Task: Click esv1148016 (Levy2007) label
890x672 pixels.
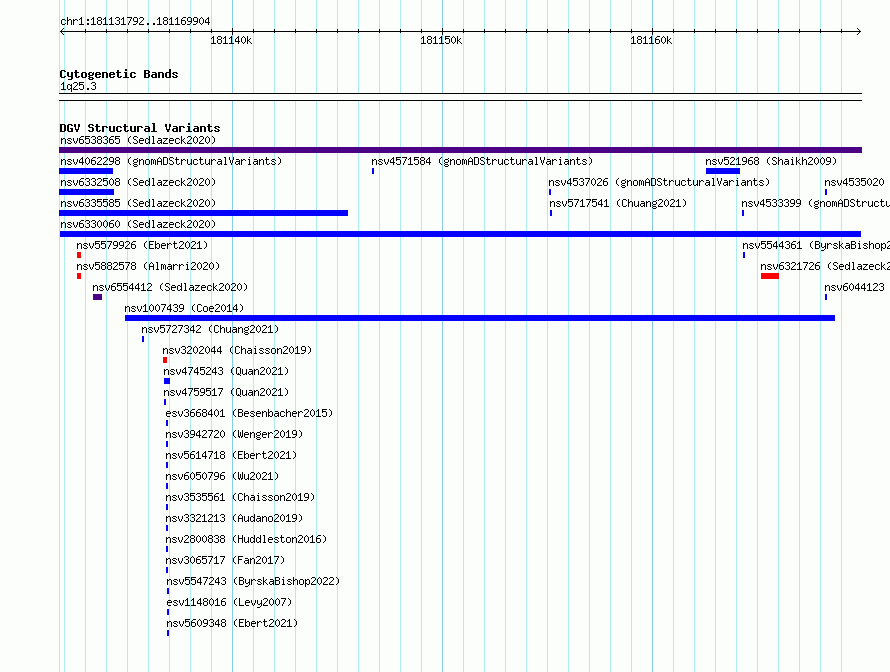Action: coord(229,602)
